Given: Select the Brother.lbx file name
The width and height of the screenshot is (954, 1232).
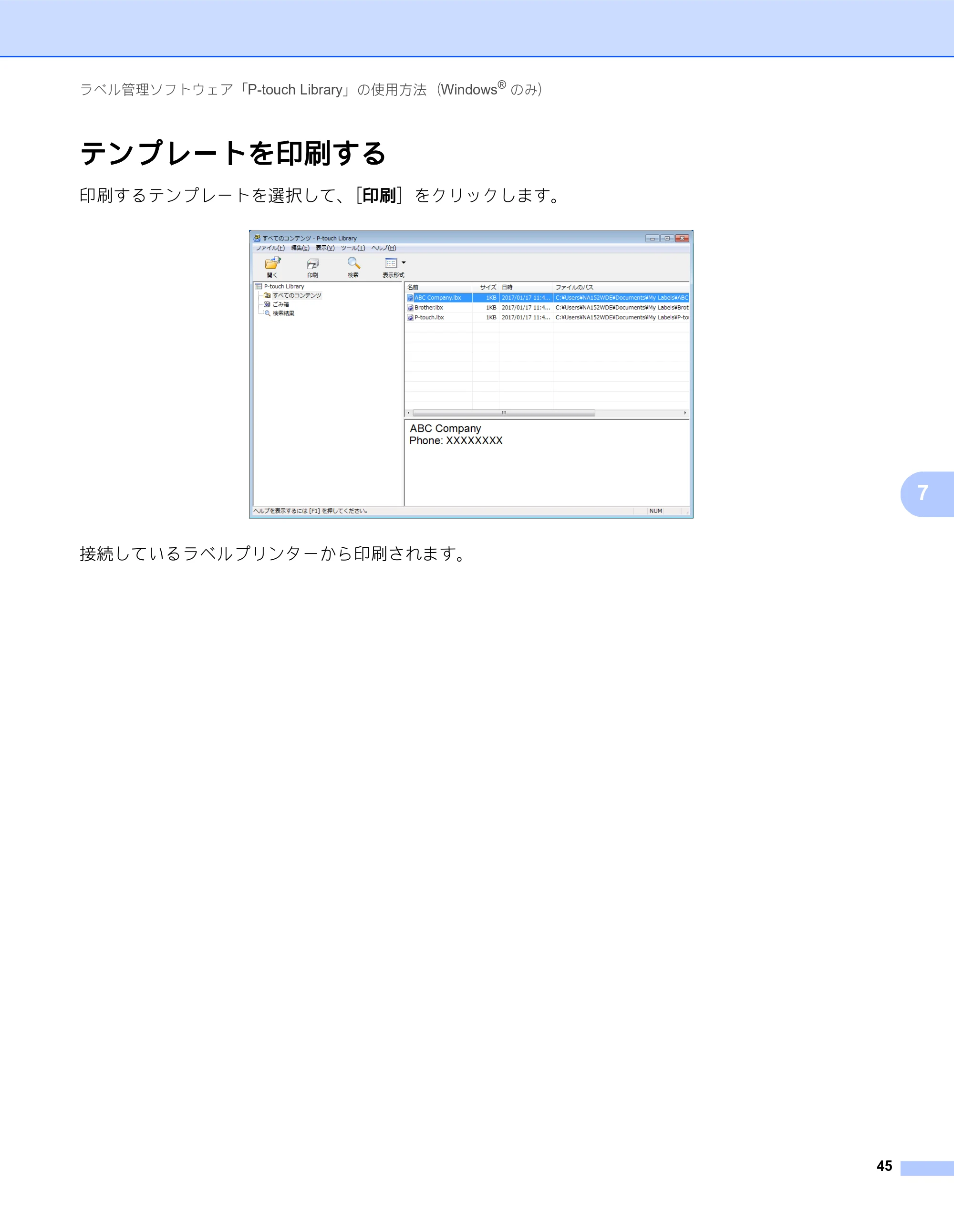Looking at the screenshot, I should tap(429, 308).
